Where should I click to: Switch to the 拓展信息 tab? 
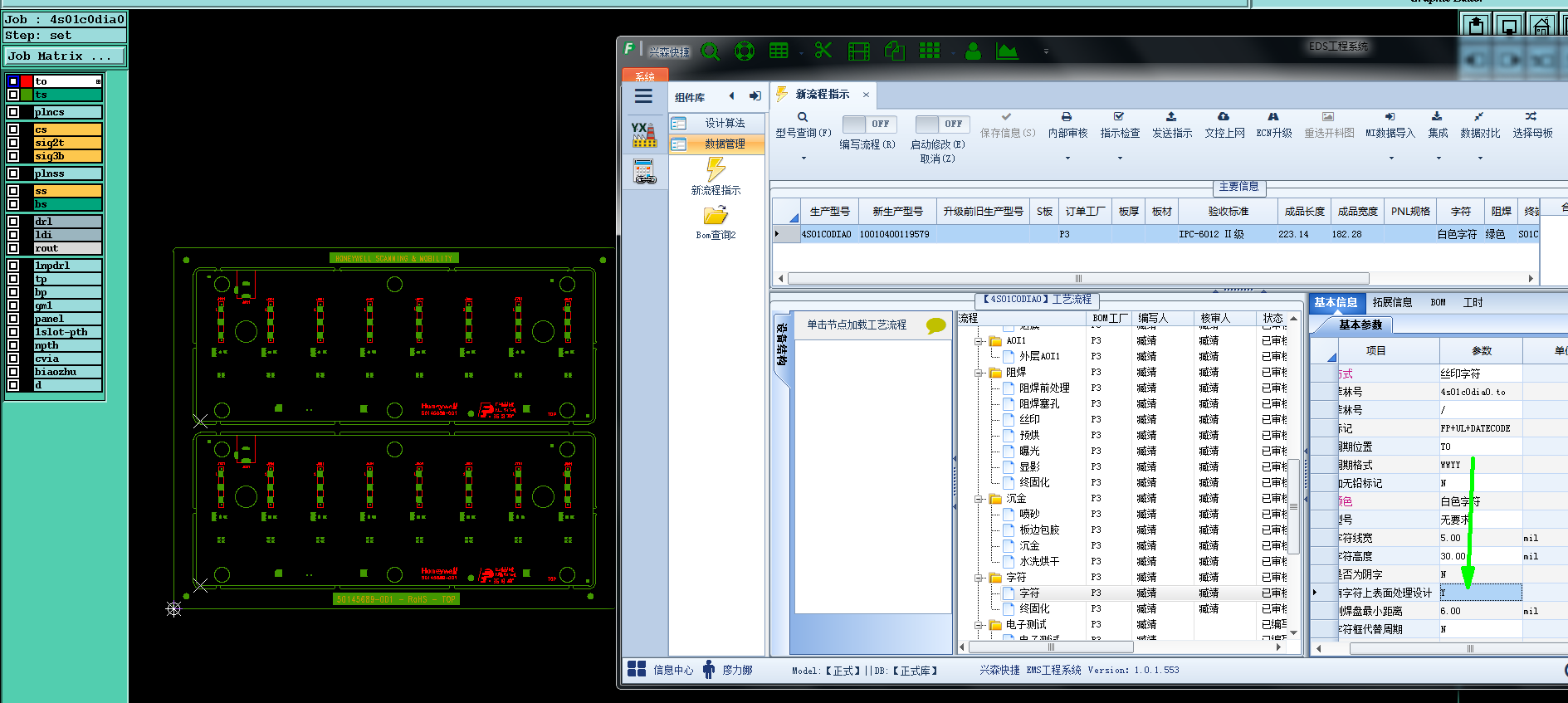pyautogui.click(x=1392, y=303)
